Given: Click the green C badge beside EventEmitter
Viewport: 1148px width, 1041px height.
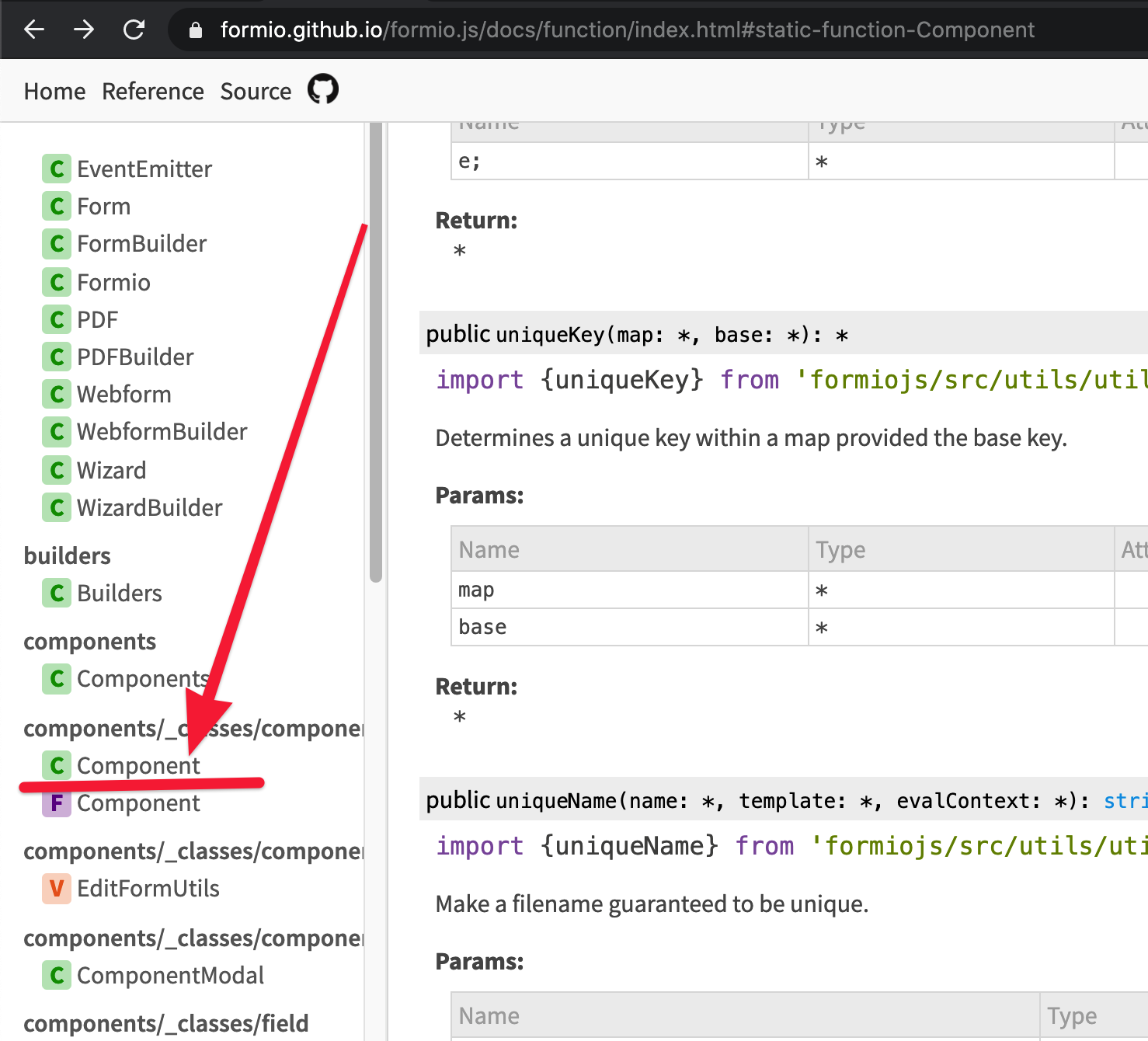Looking at the screenshot, I should [x=56, y=169].
